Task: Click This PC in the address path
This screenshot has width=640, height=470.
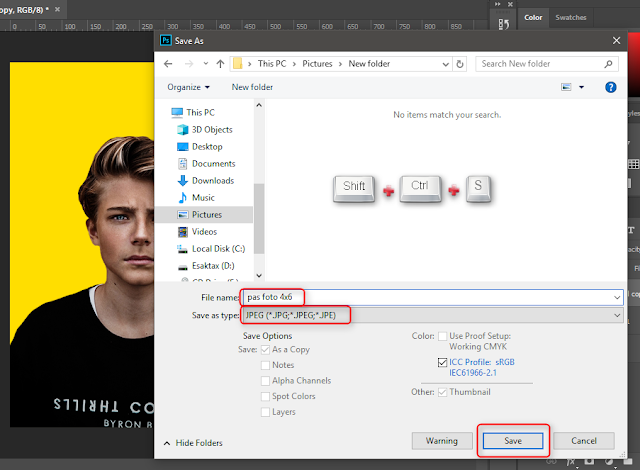Action: click(x=272, y=64)
